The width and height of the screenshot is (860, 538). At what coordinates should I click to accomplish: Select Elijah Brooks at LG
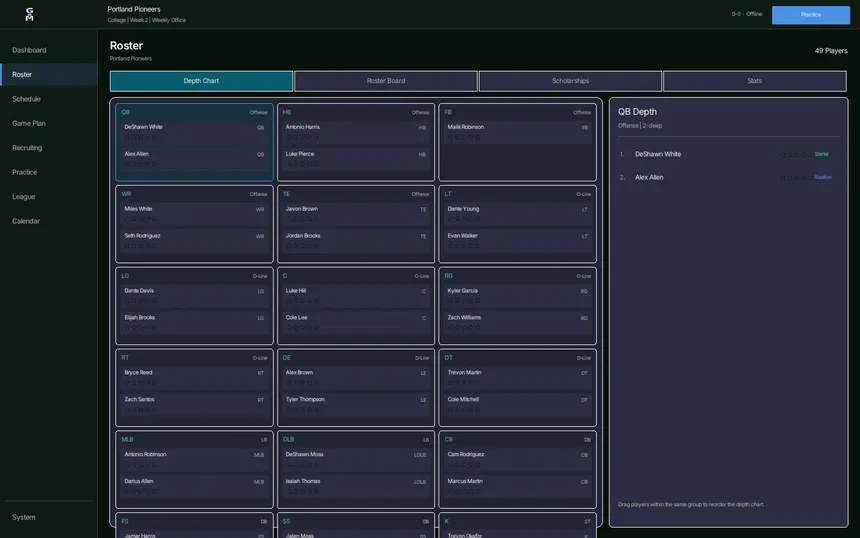tap(194, 322)
